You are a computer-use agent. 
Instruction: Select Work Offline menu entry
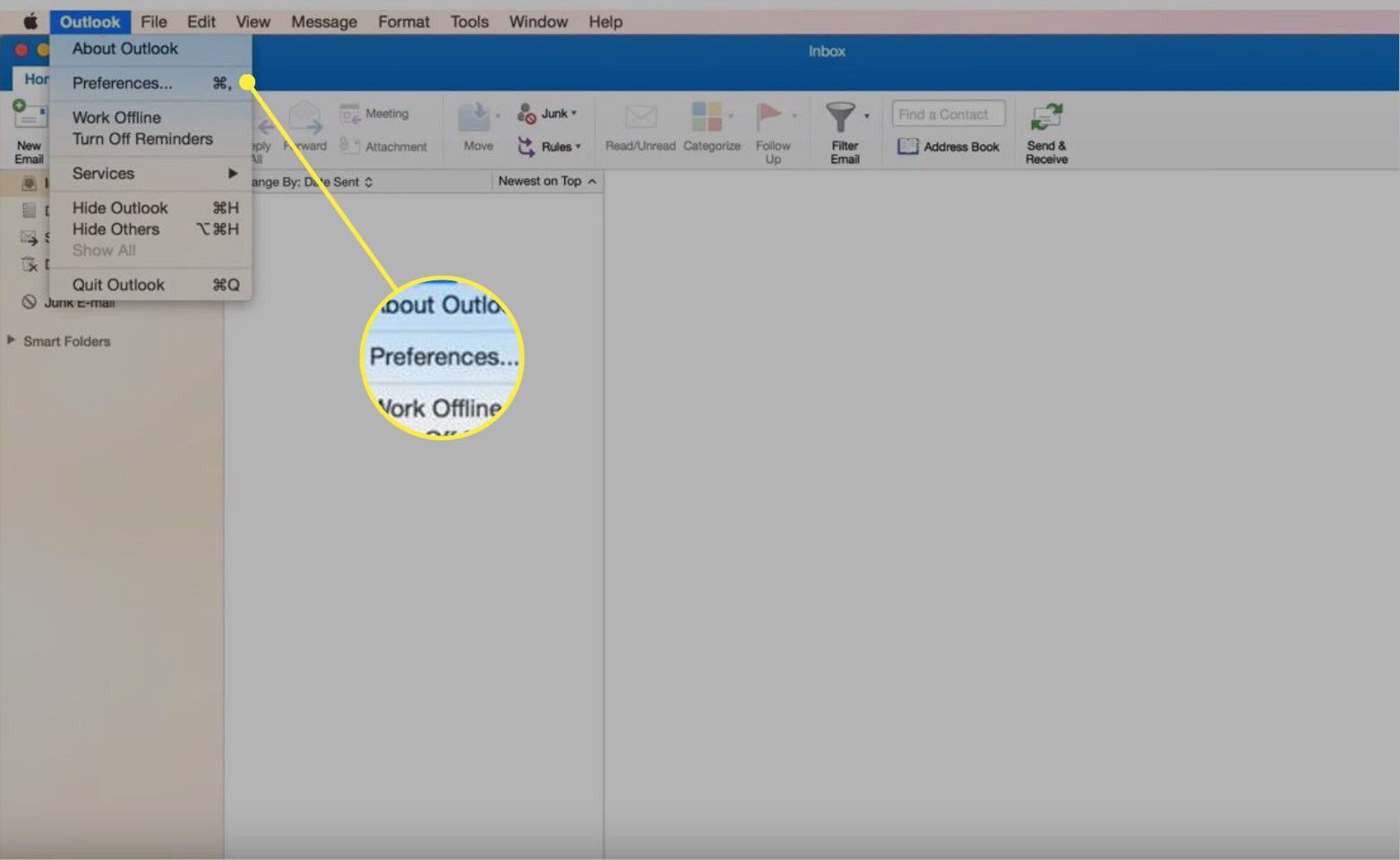click(150, 117)
